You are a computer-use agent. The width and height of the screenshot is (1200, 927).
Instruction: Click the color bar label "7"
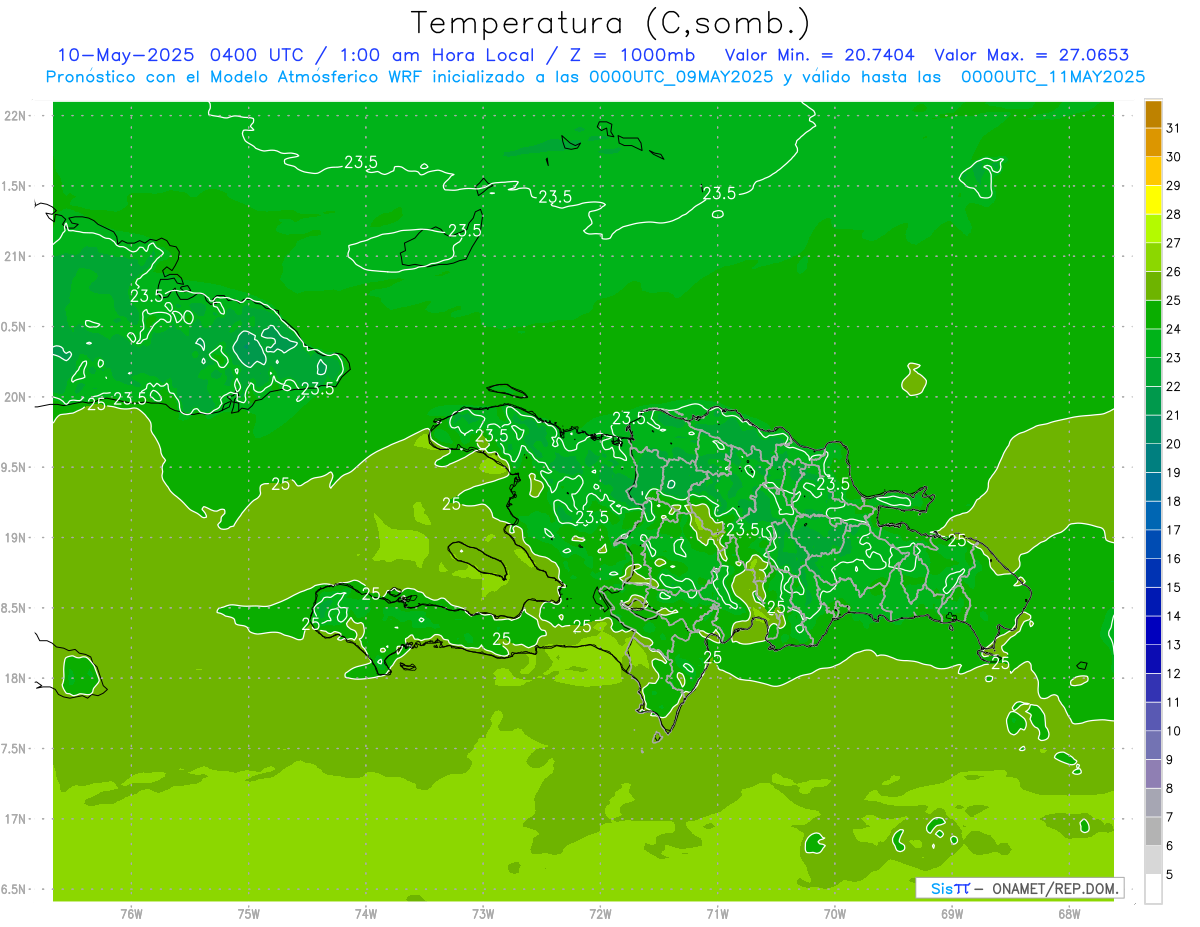click(1170, 818)
